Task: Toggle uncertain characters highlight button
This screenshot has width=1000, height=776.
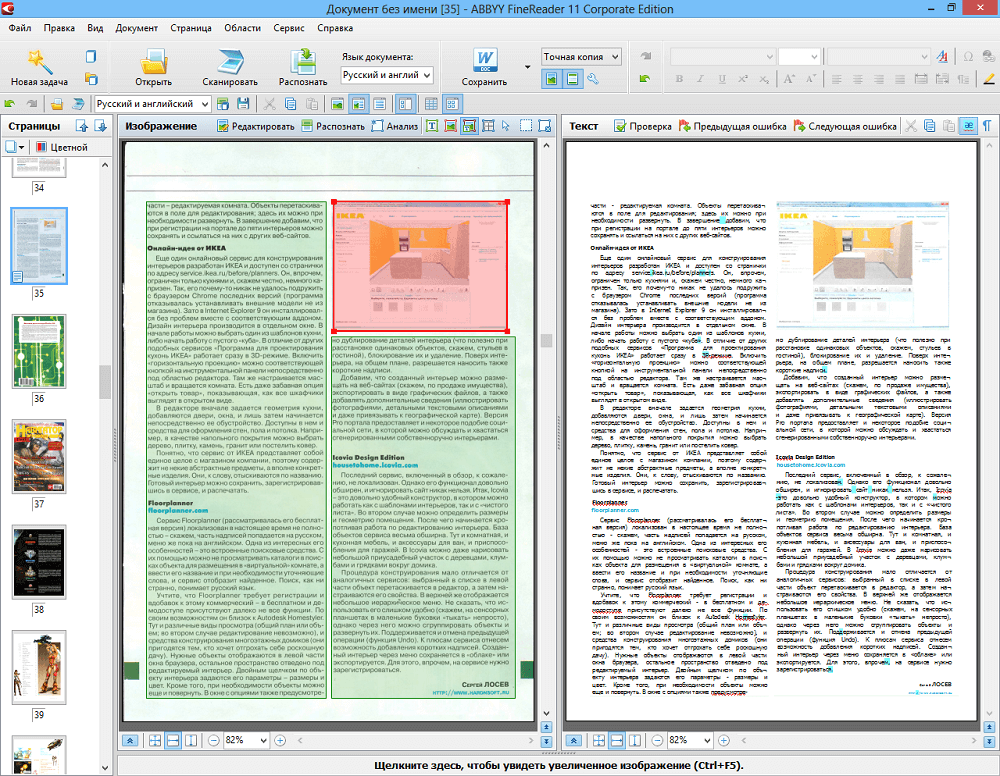Action: [967, 126]
